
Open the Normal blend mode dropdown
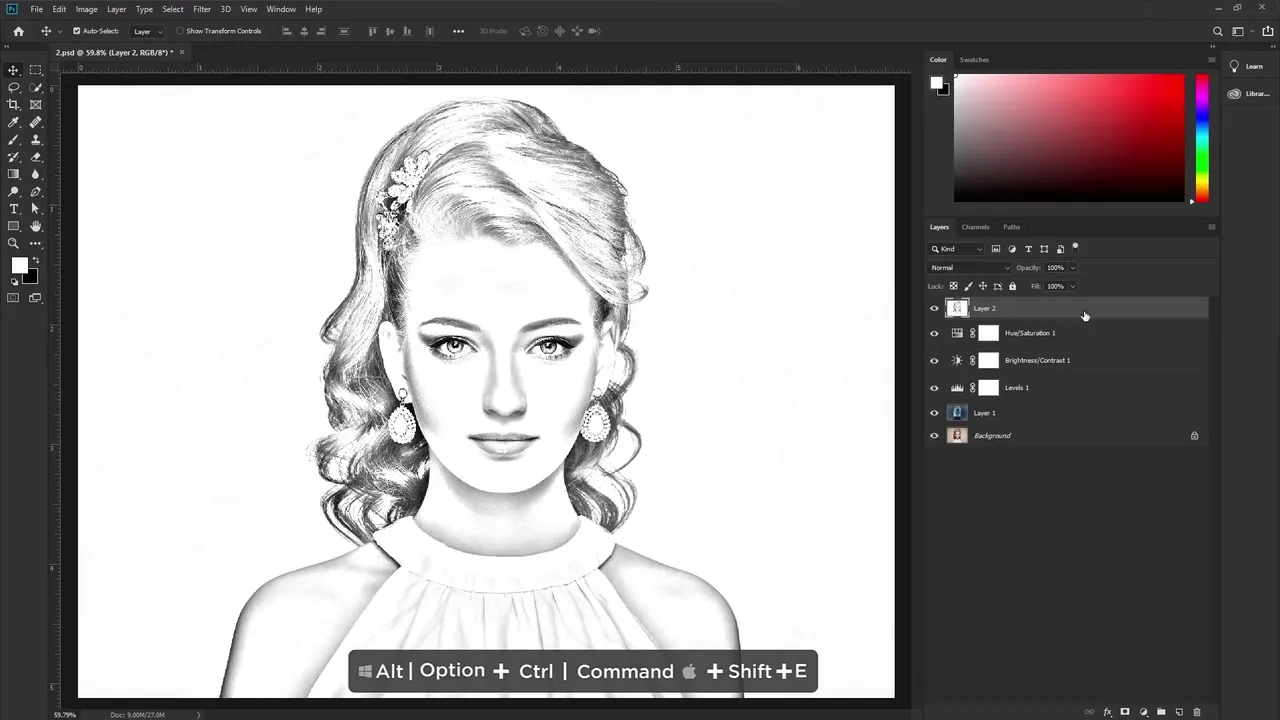(x=970, y=268)
